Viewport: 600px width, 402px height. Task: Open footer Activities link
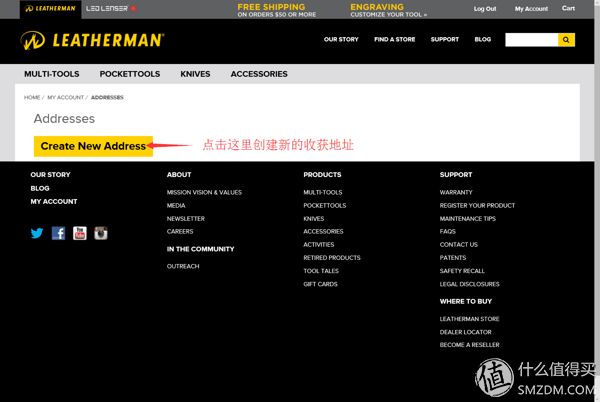319,244
